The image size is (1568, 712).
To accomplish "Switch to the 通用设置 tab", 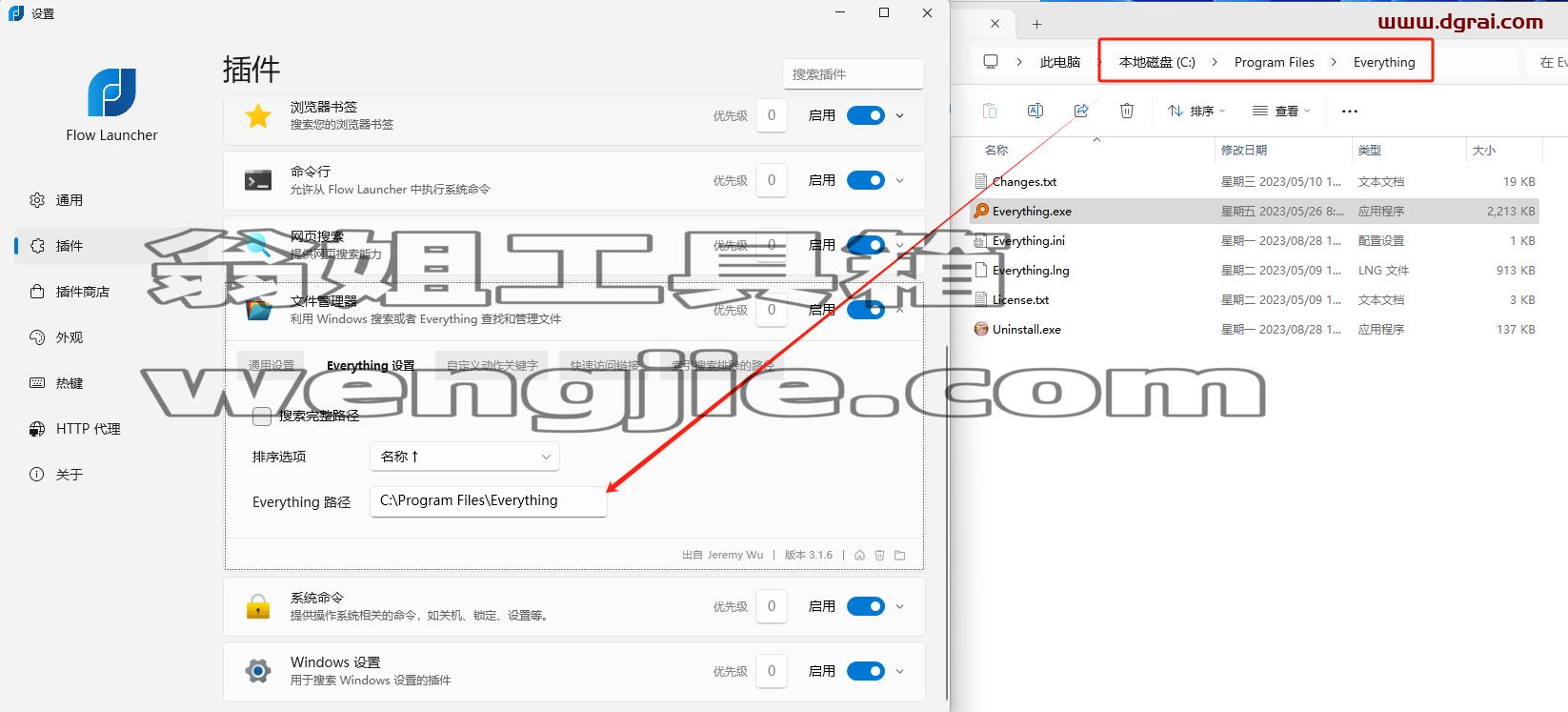I will click(271, 365).
